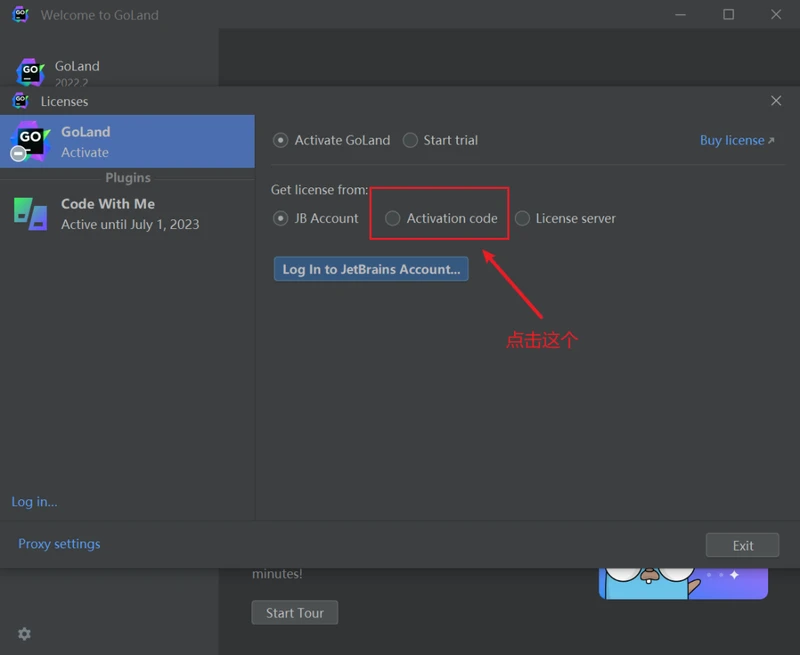Open Proxy settings link
Viewport: 800px width, 655px height.
coord(59,544)
